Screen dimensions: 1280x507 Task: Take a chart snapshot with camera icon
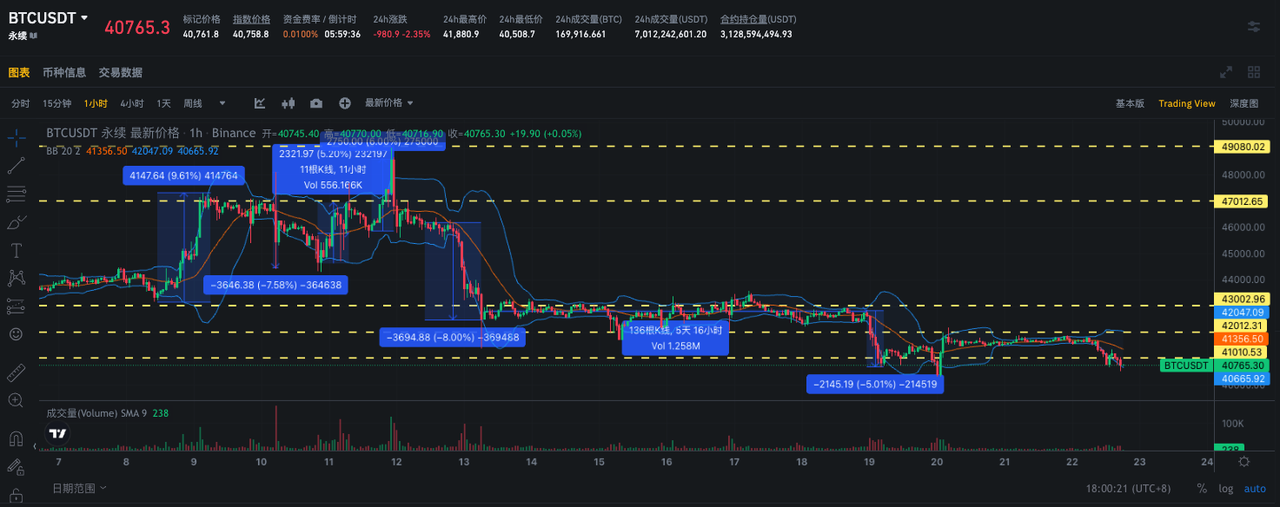point(316,103)
